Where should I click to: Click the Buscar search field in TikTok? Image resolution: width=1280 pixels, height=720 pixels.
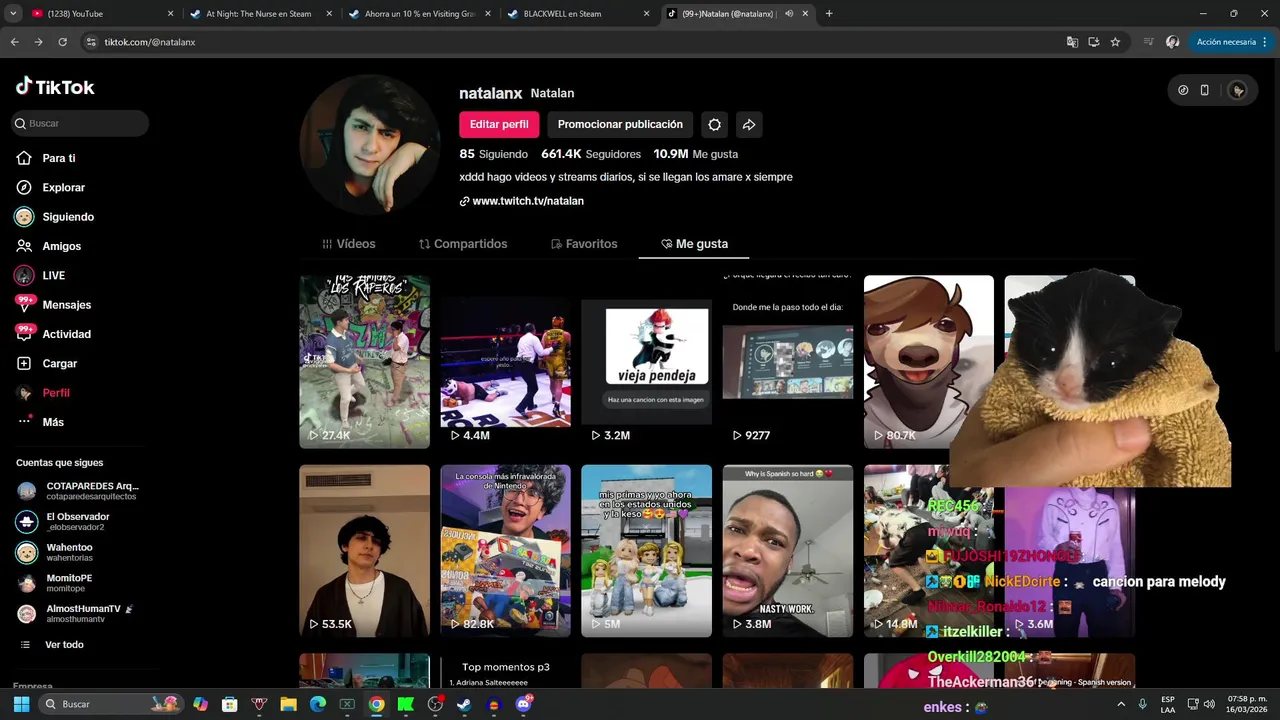coord(80,123)
